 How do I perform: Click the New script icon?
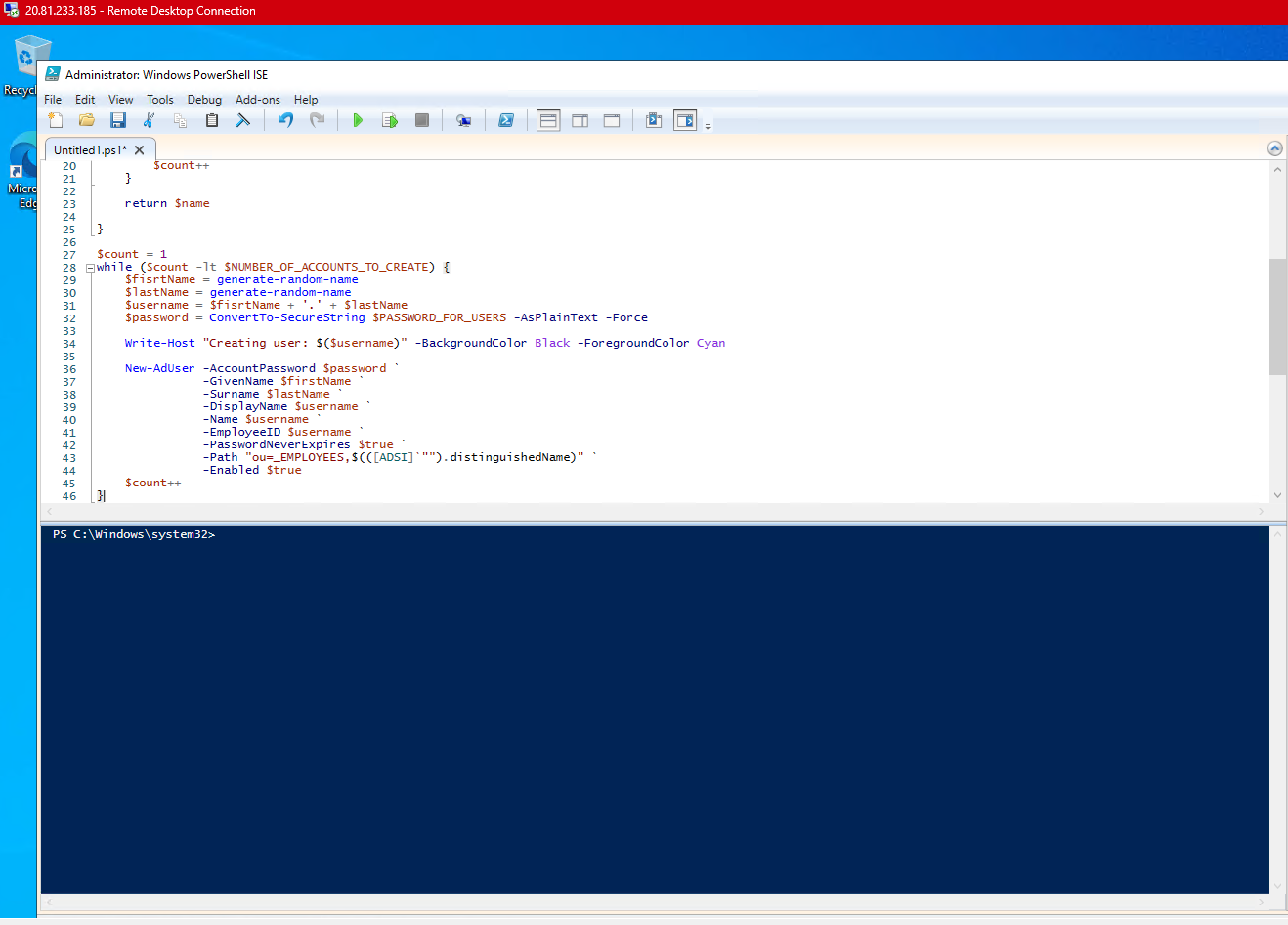click(56, 120)
